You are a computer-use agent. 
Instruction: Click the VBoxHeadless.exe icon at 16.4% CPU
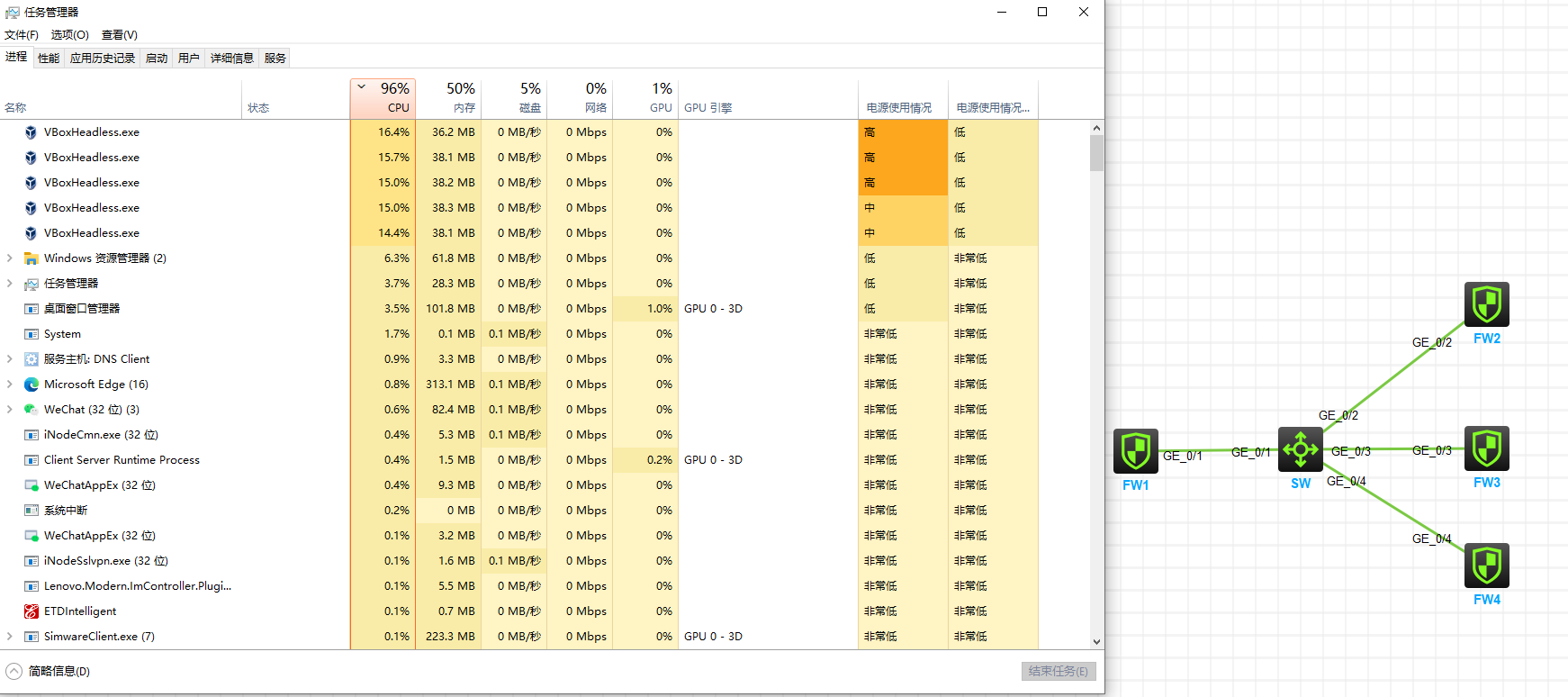[x=32, y=132]
